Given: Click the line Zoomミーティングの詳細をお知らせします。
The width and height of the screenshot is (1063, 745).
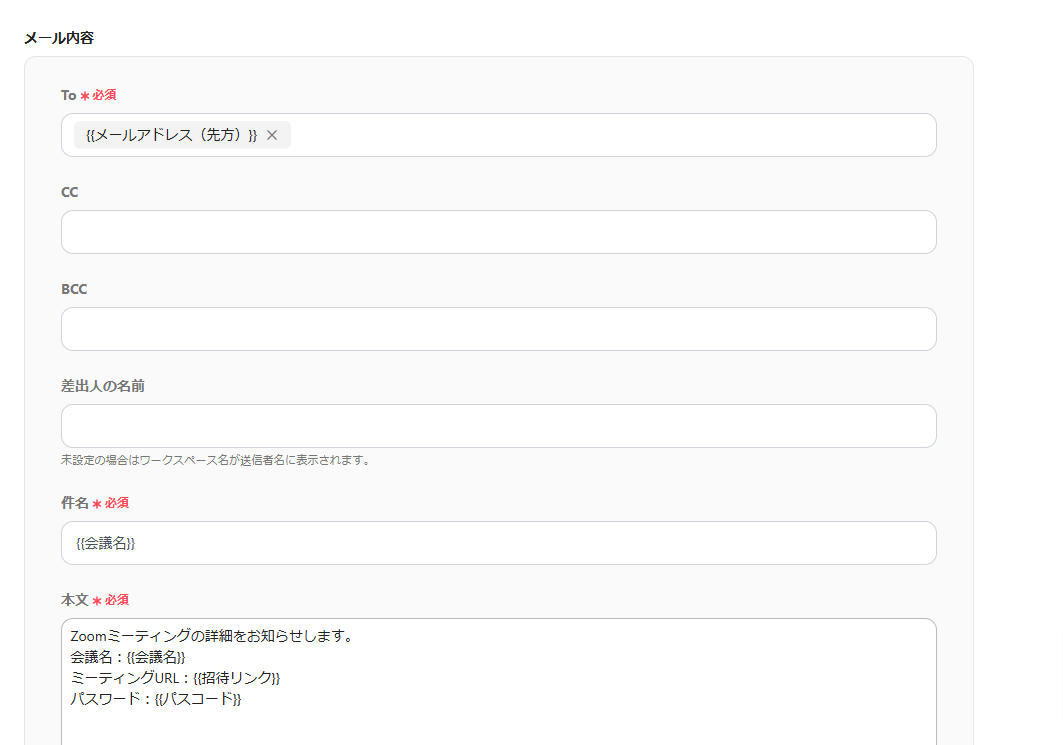Looking at the screenshot, I should pyautogui.click(x=212, y=636).
